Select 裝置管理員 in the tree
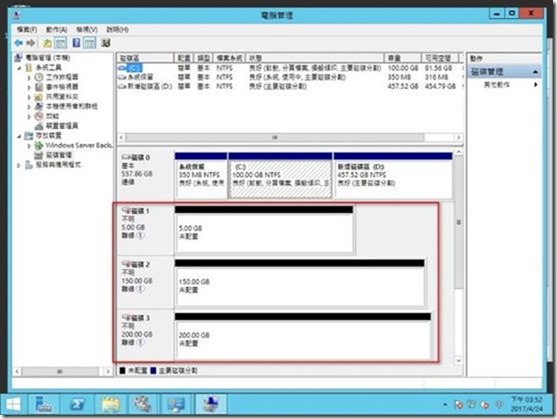Screen dimensions: 557x419 [x=62, y=126]
